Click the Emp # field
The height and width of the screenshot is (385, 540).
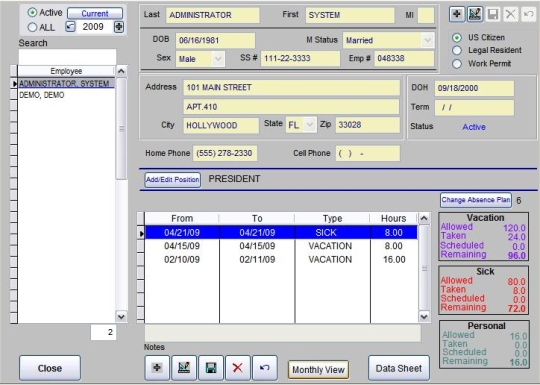404,58
